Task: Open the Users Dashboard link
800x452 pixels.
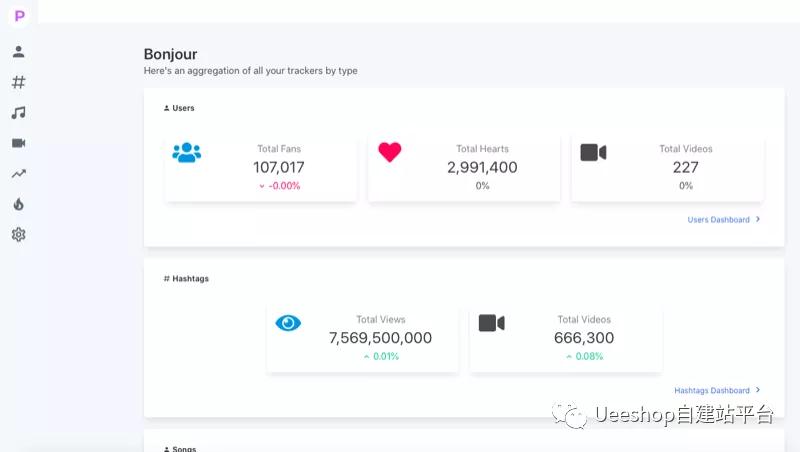Action: point(718,220)
